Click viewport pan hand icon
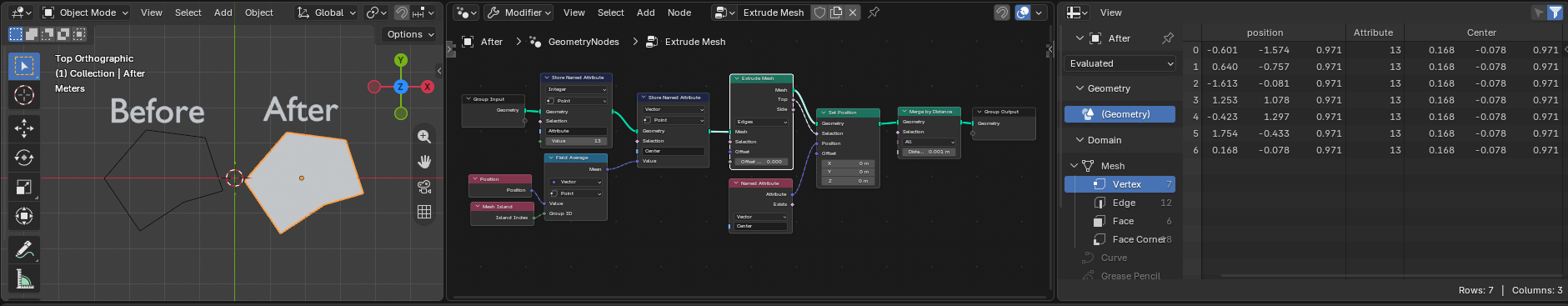1568x306 pixels. coord(424,162)
